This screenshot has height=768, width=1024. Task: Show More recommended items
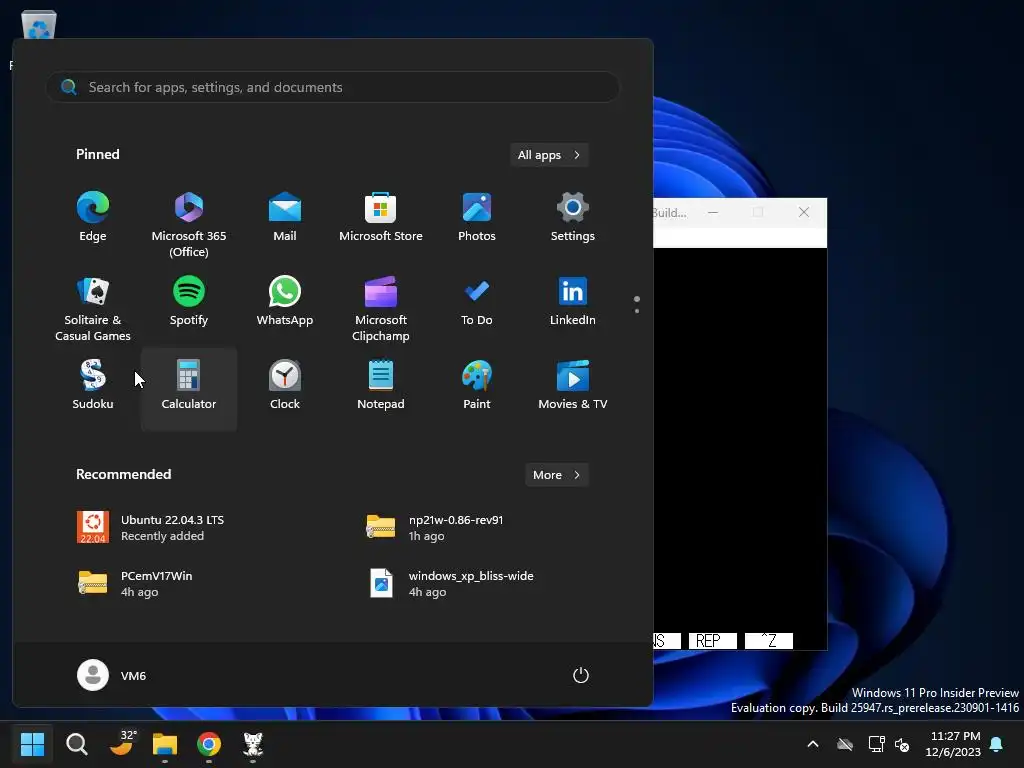coord(556,475)
